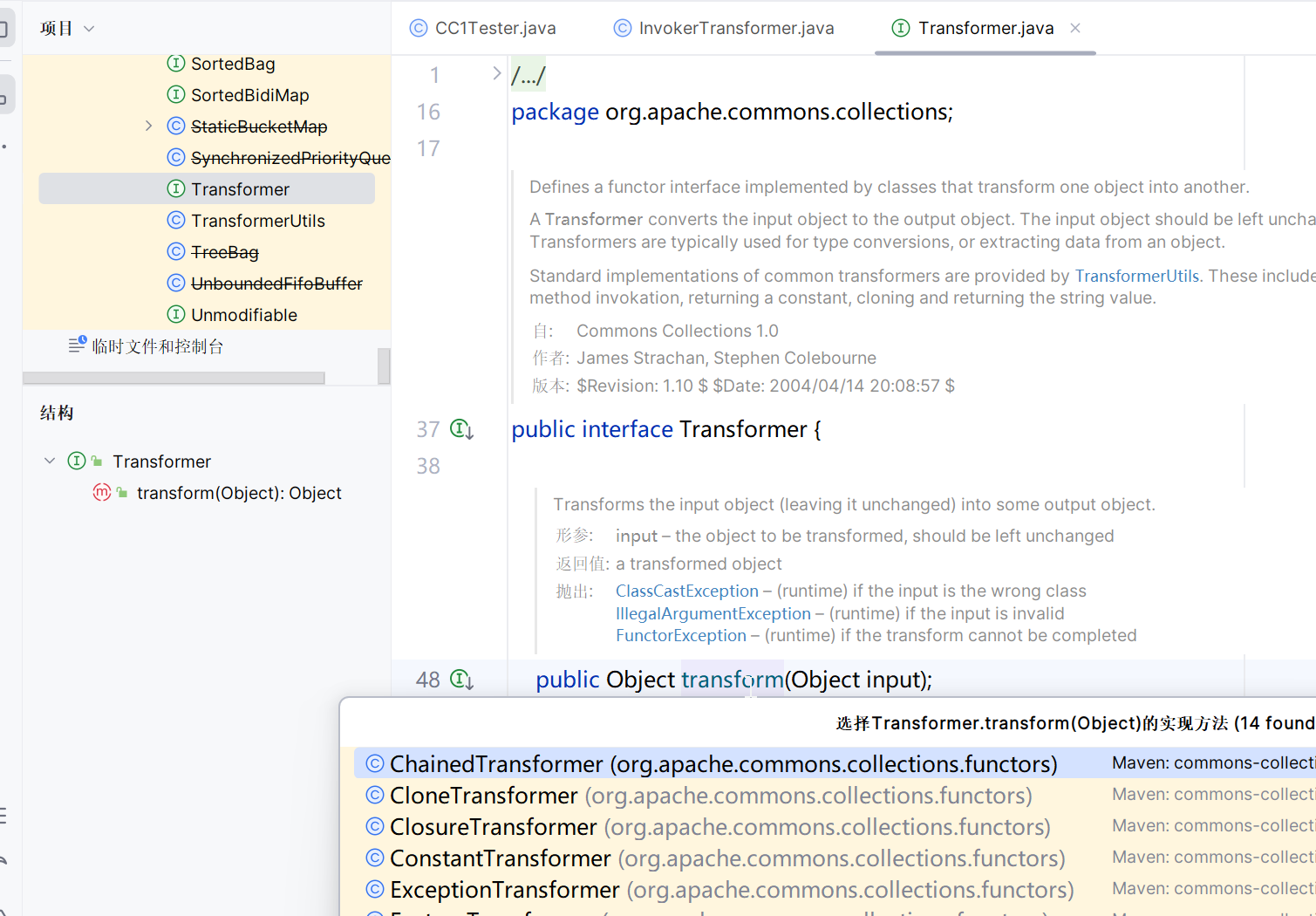Click the interface icon beside SortedBag

176,64
